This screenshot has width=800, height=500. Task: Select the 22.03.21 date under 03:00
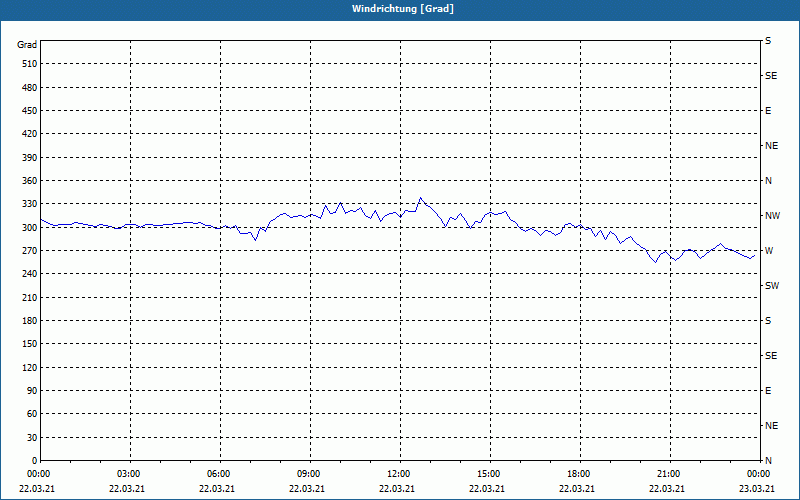click(x=127, y=489)
